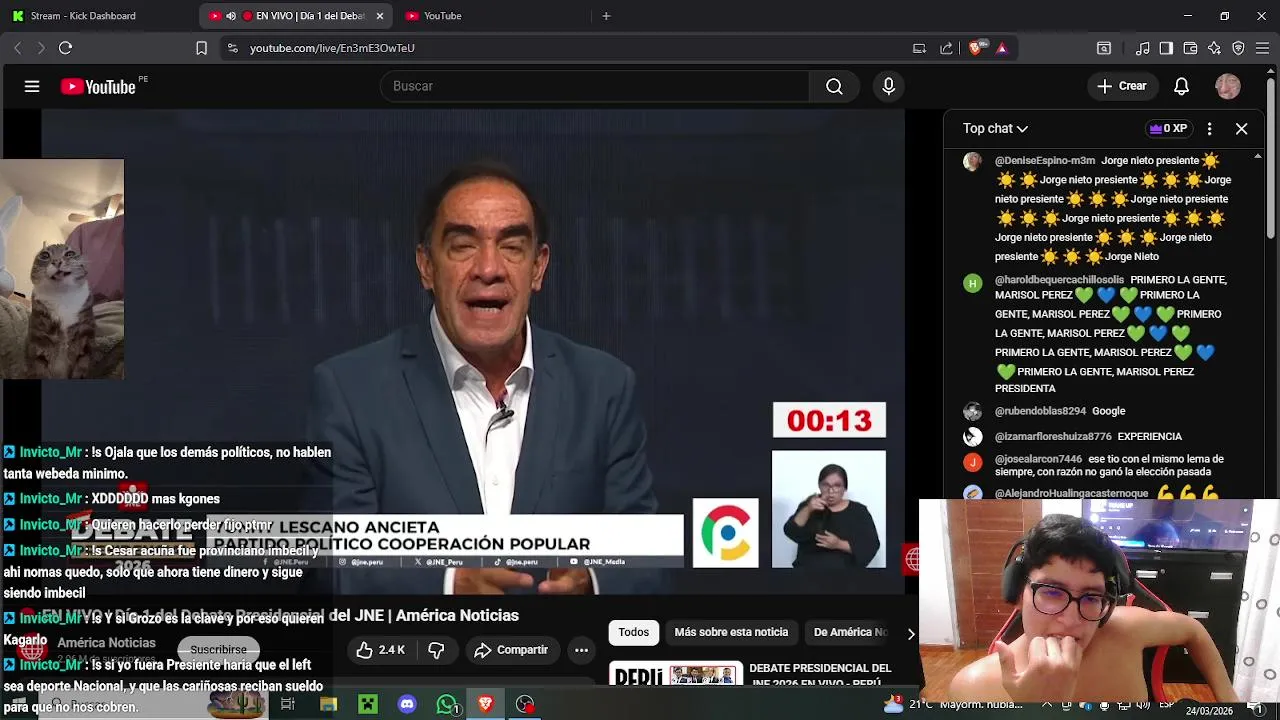
Task: Click the 0 XP crown badge
Action: 1168,129
